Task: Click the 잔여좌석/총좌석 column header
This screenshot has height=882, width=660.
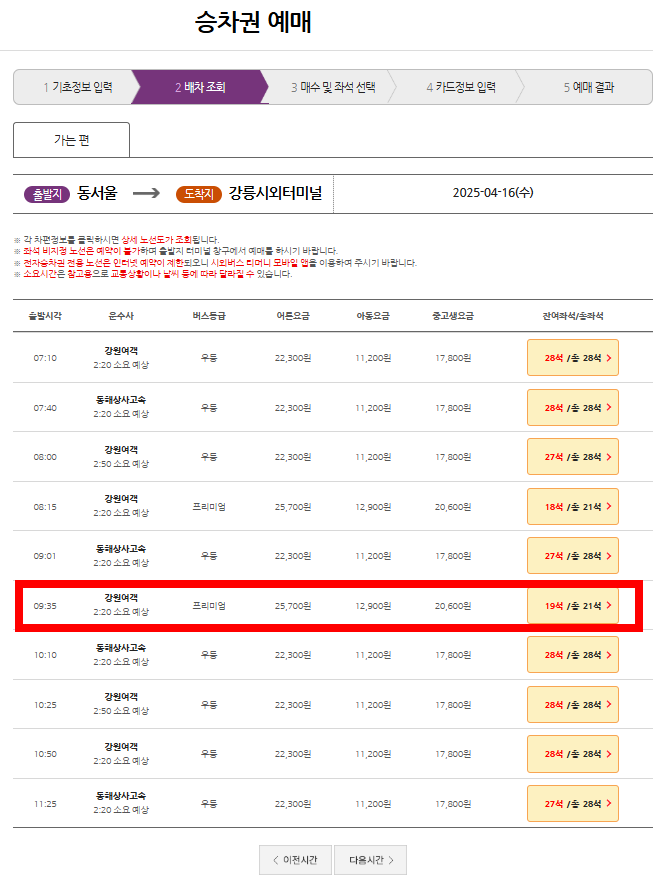Action: 573,316
